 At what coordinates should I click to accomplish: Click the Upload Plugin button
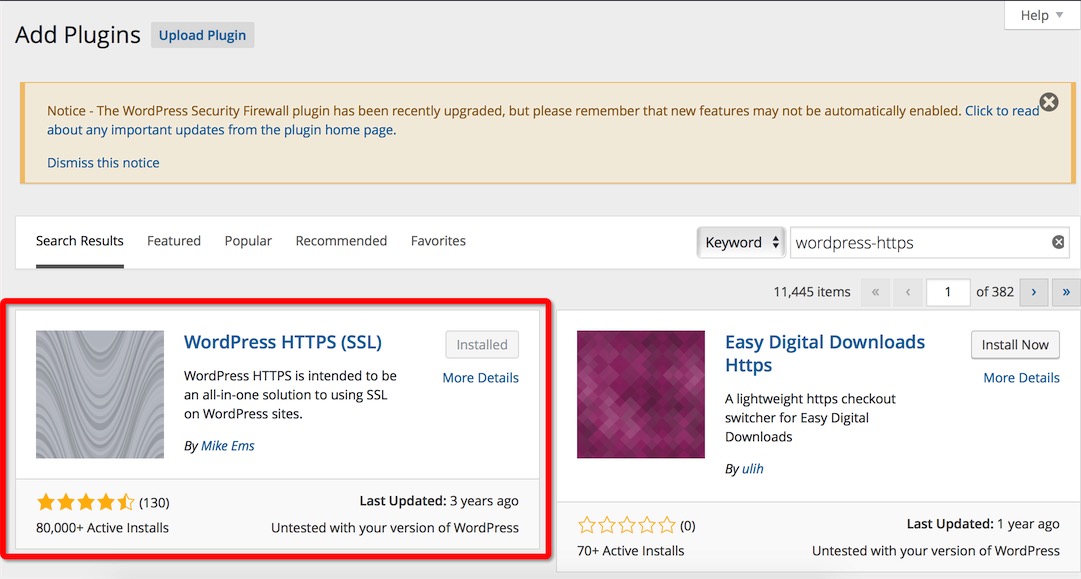click(202, 35)
